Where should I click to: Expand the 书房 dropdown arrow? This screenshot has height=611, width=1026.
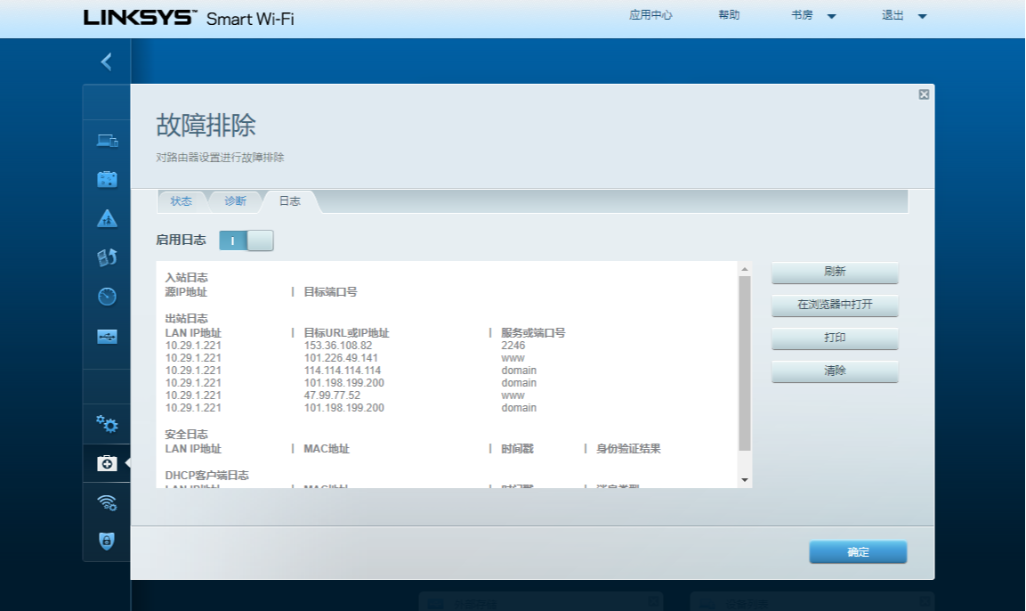(832, 16)
